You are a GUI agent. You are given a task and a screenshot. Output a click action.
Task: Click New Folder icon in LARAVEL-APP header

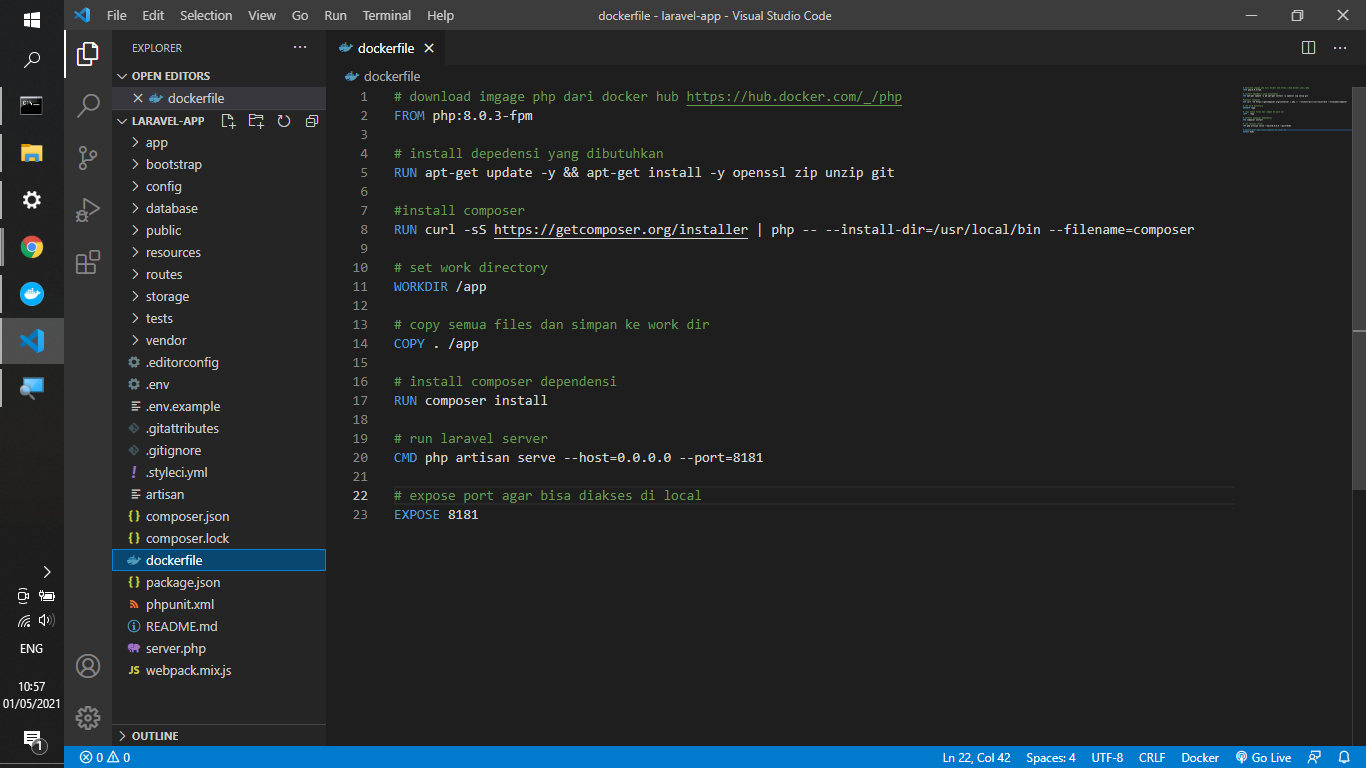[x=256, y=121]
